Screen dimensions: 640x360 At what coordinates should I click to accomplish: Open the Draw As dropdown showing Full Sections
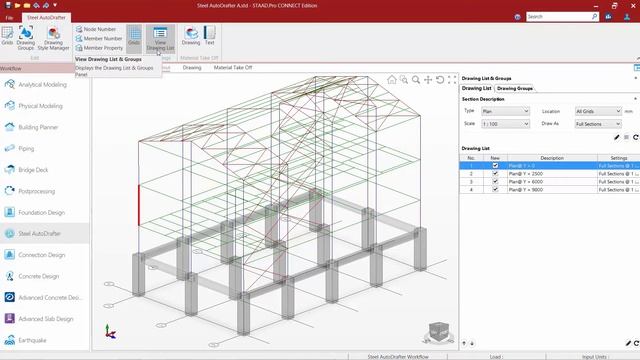tap(598, 124)
